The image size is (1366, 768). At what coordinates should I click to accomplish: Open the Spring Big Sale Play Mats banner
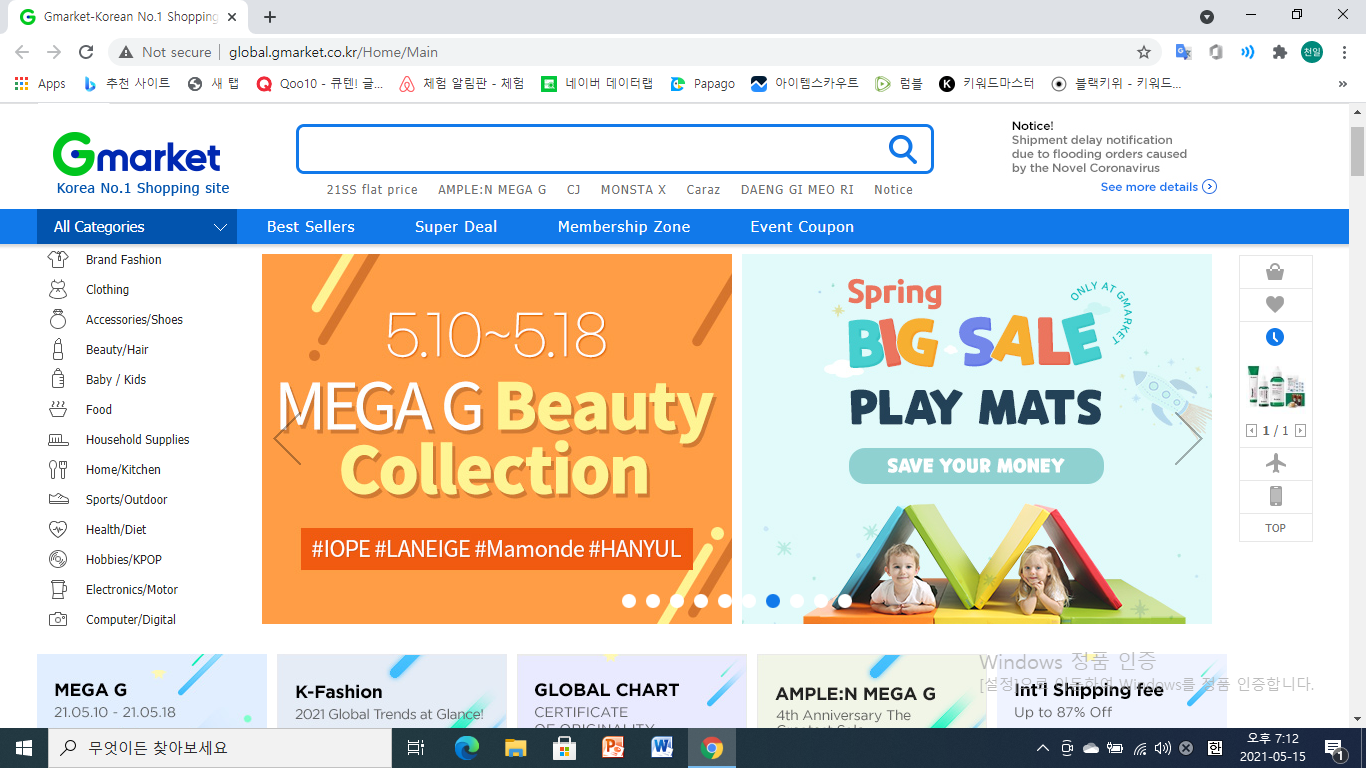976,439
